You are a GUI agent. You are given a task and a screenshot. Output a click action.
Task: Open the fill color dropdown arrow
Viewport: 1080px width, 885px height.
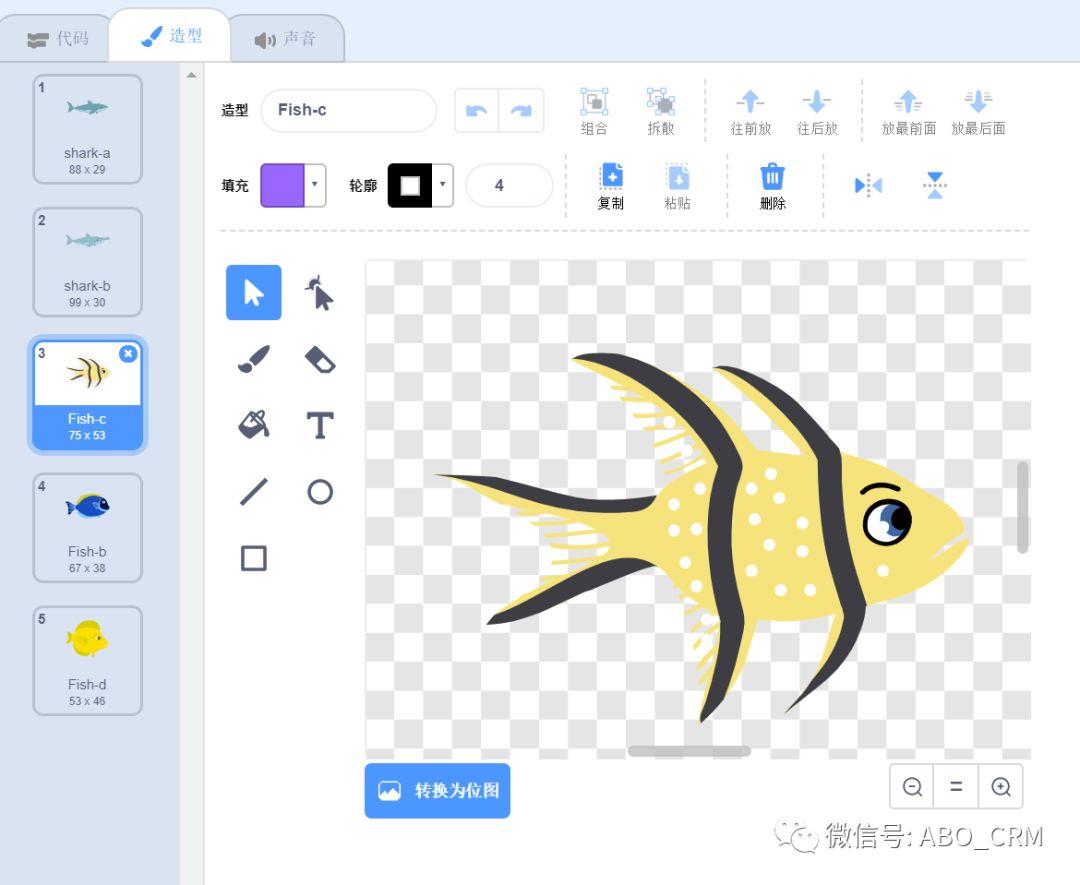(315, 185)
